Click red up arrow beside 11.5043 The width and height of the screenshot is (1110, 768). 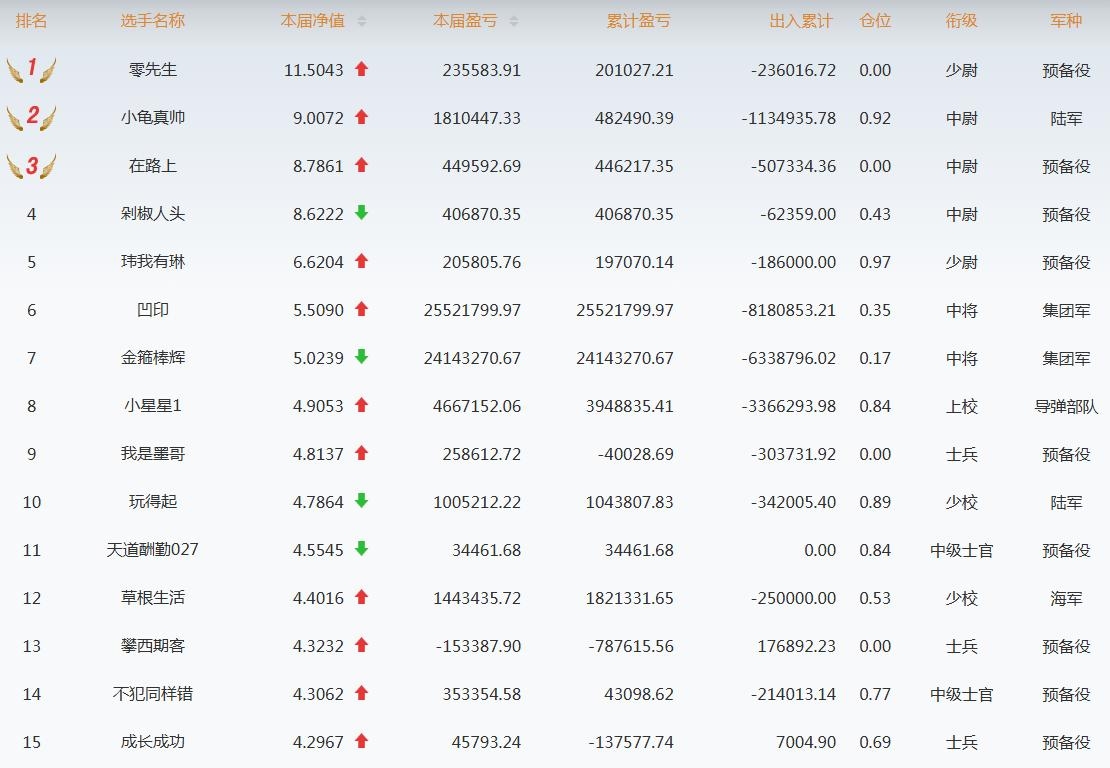tap(362, 69)
